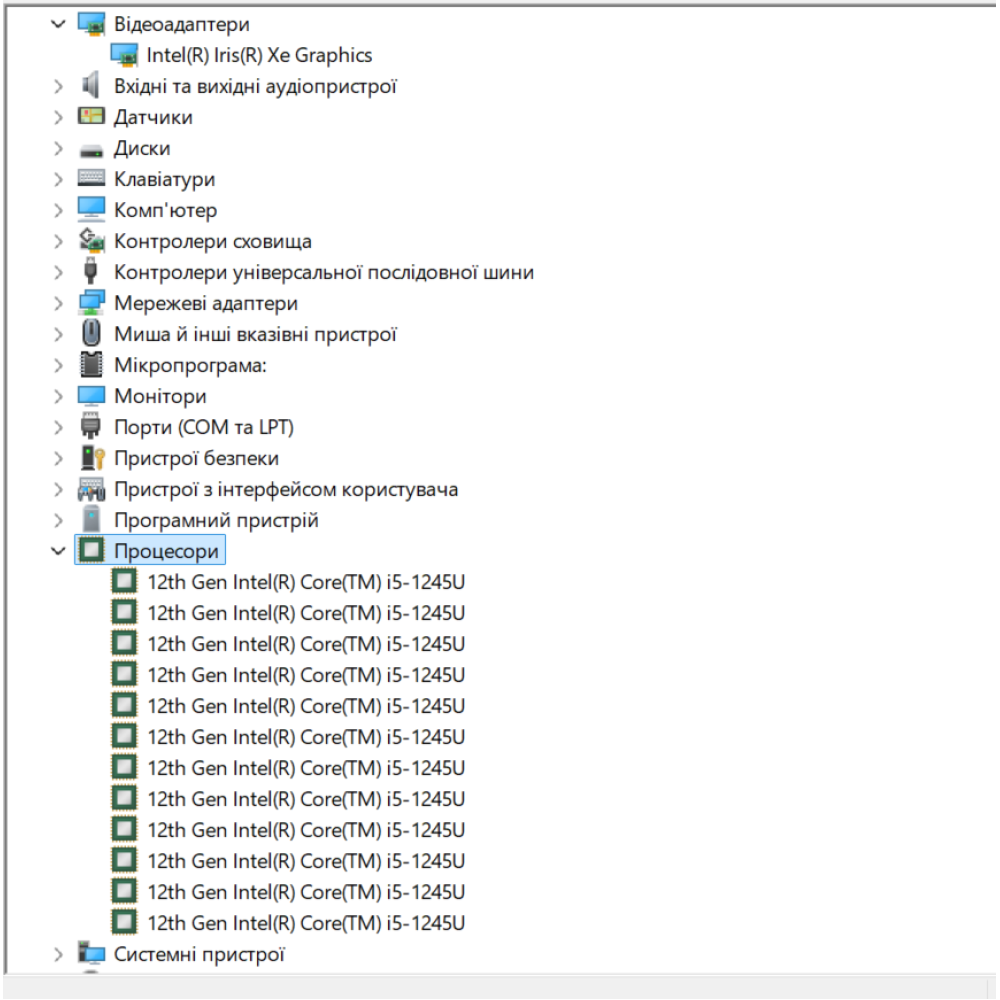Select the Датчики label
Image resolution: width=1000 pixels, height=1000 pixels.
click(153, 117)
